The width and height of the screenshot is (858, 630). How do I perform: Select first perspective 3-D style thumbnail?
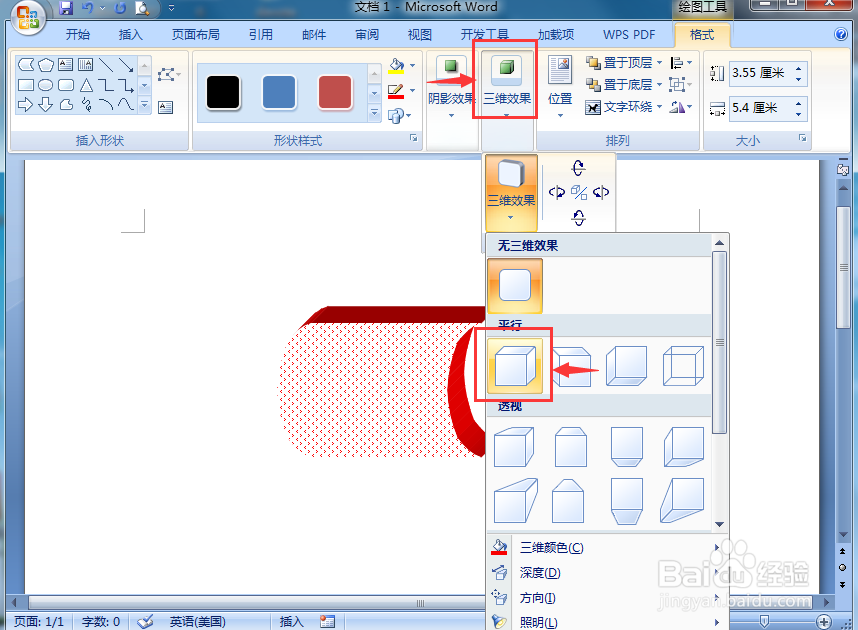pyautogui.click(x=513, y=447)
